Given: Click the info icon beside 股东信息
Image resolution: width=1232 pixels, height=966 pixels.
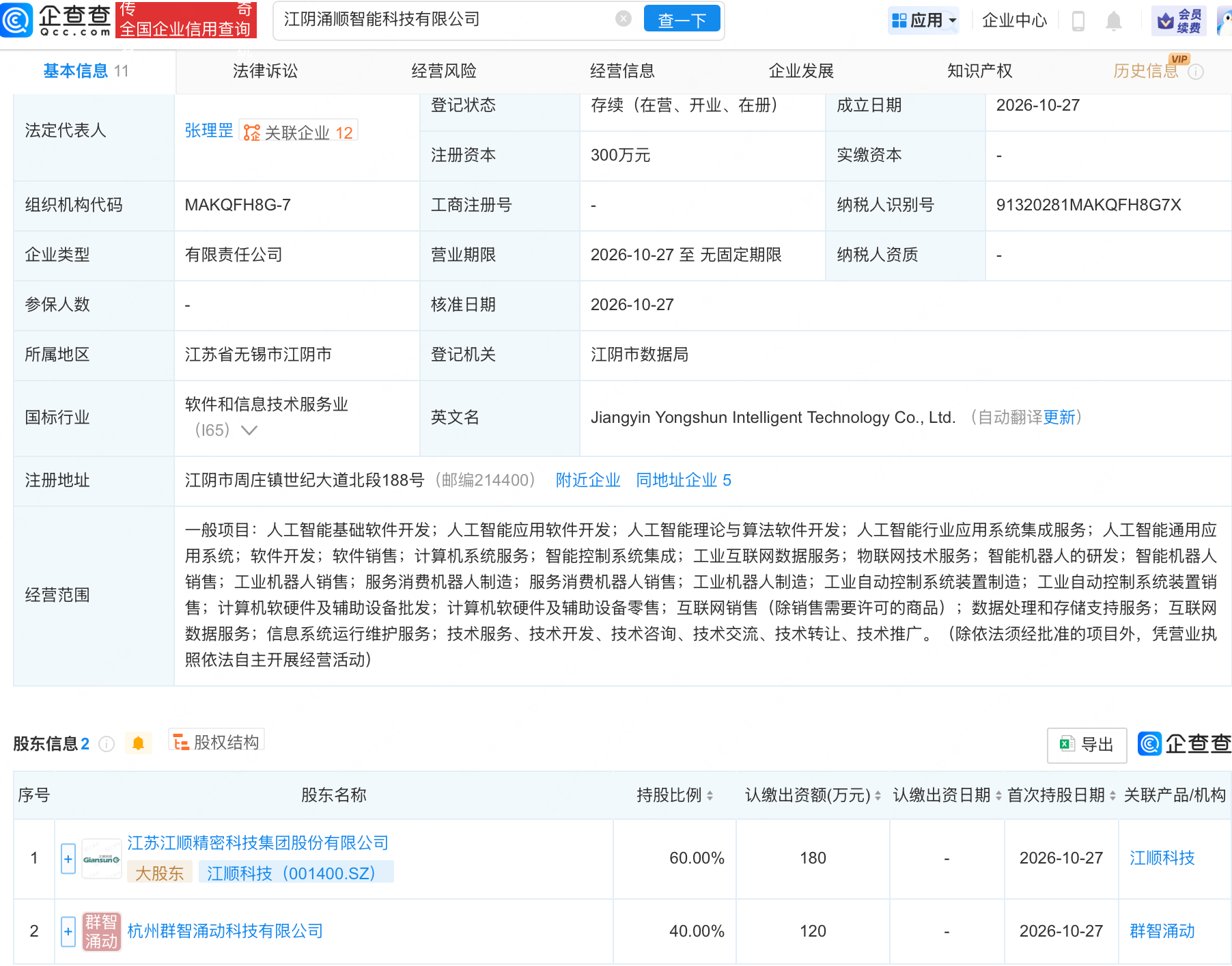Looking at the screenshot, I should 107,744.
